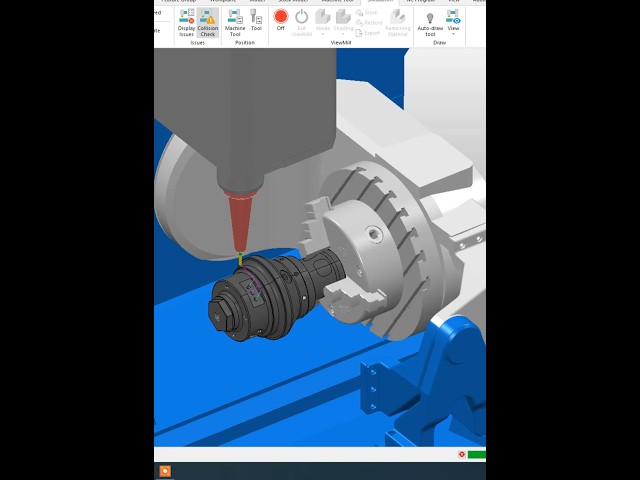Open the Display Issues tool
Image resolution: width=640 pixels, height=480 pixels.
(187, 23)
